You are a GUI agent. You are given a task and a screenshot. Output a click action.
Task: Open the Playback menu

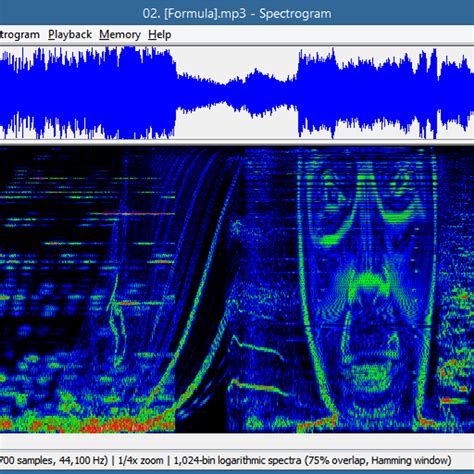(70, 35)
